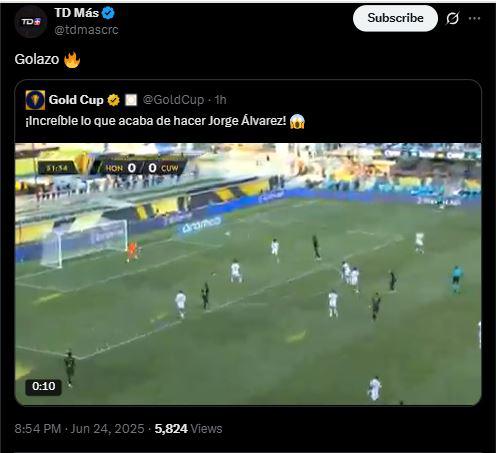Subscribe to TD Más

(x=395, y=18)
